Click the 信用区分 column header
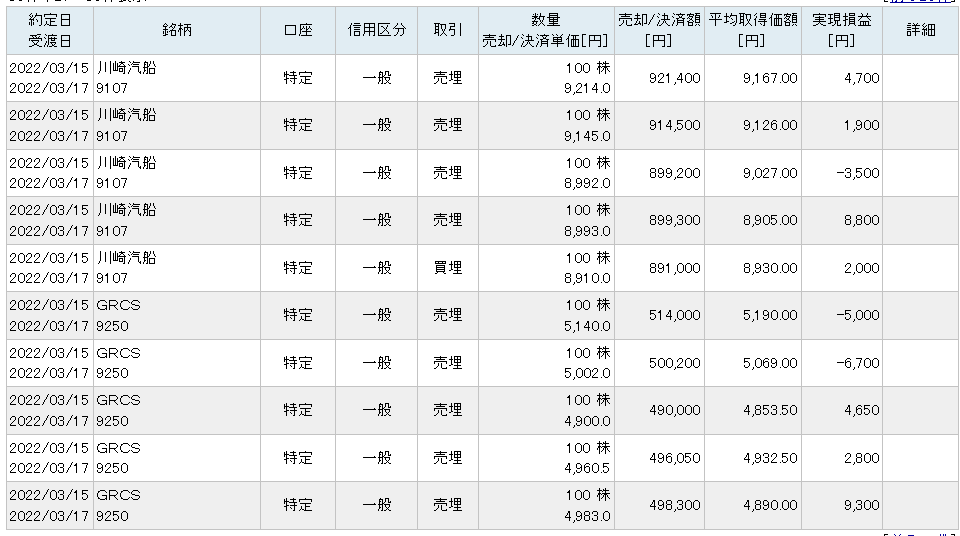 tap(377, 31)
